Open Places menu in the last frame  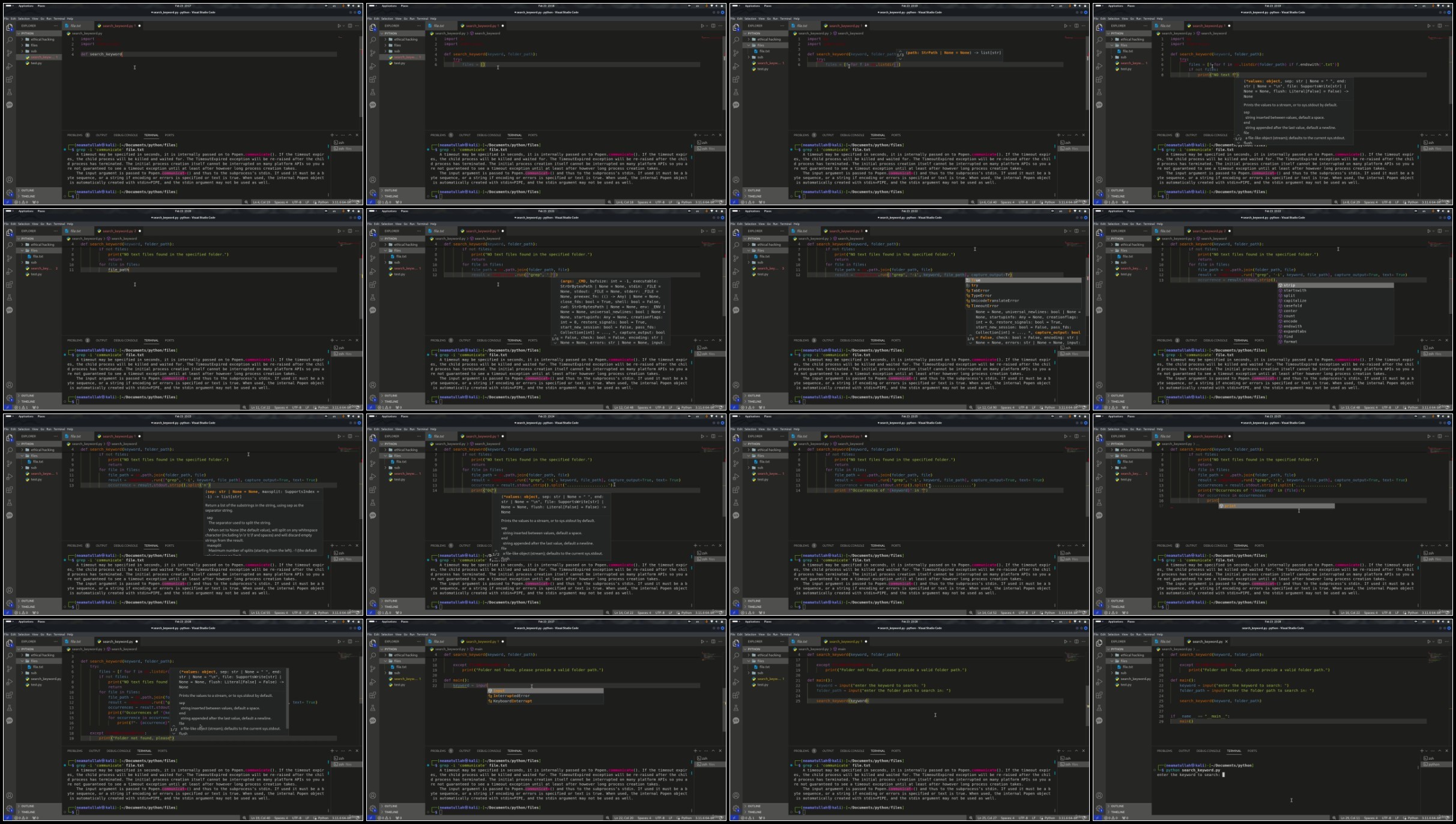point(1131,621)
